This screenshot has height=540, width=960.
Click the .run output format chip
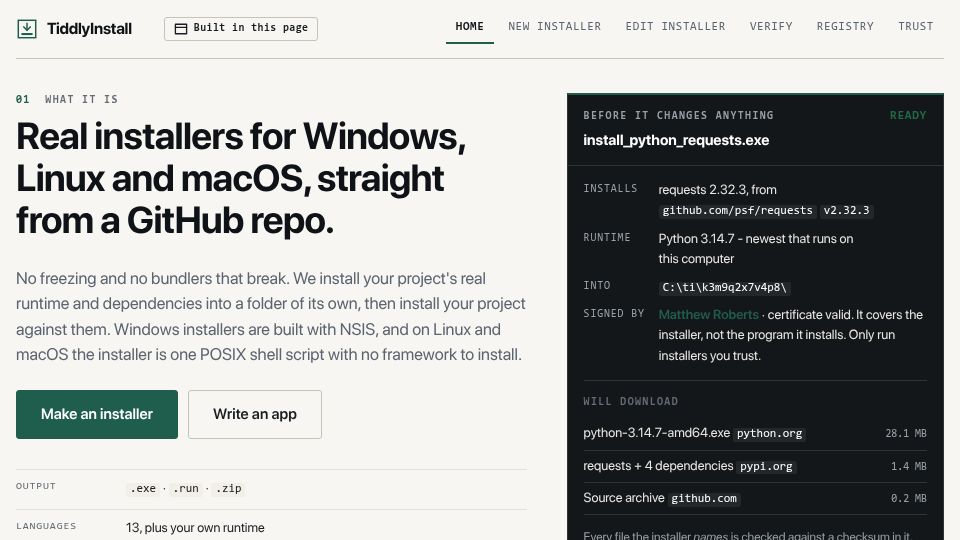coord(186,489)
